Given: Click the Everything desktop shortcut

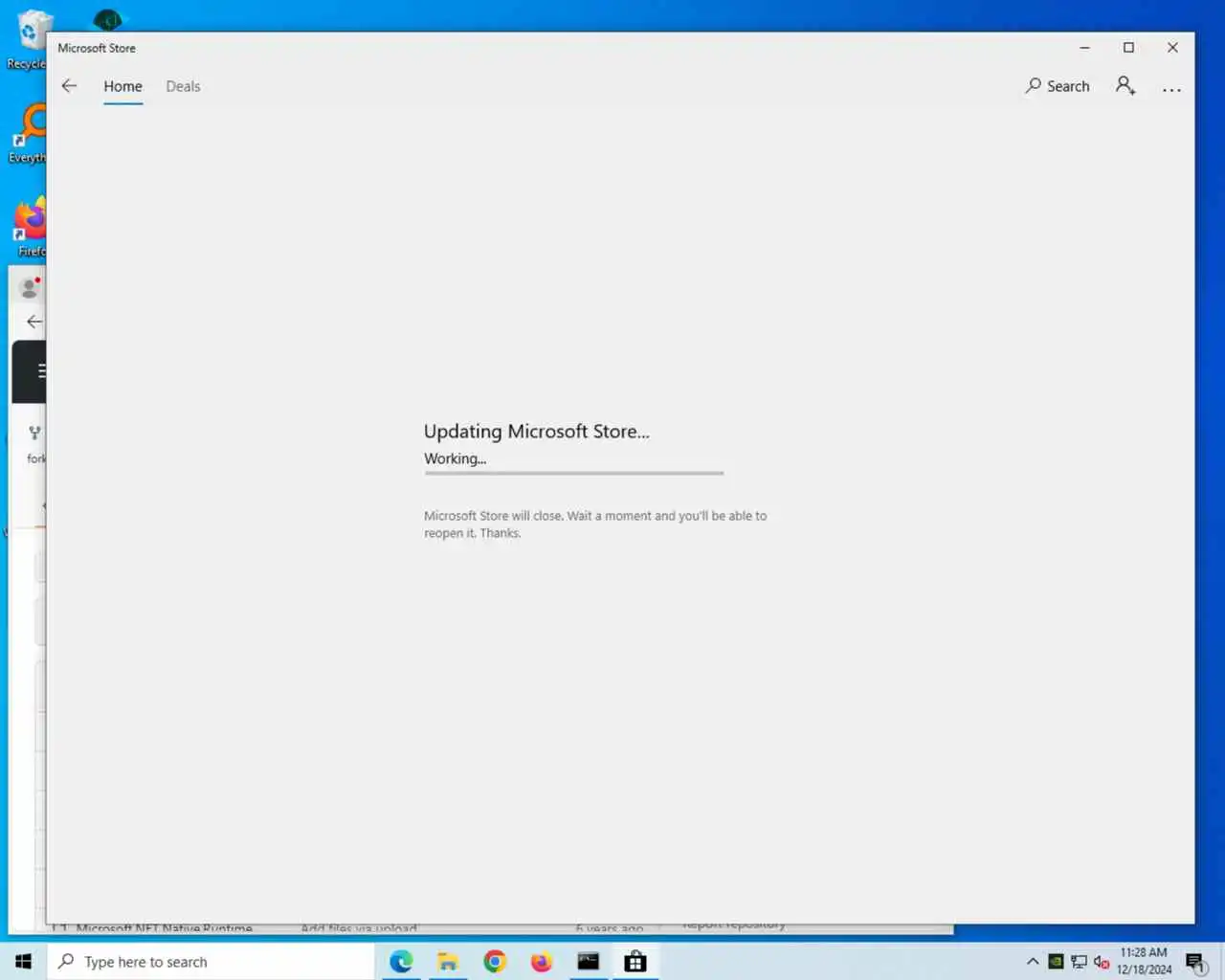Looking at the screenshot, I should (x=29, y=134).
